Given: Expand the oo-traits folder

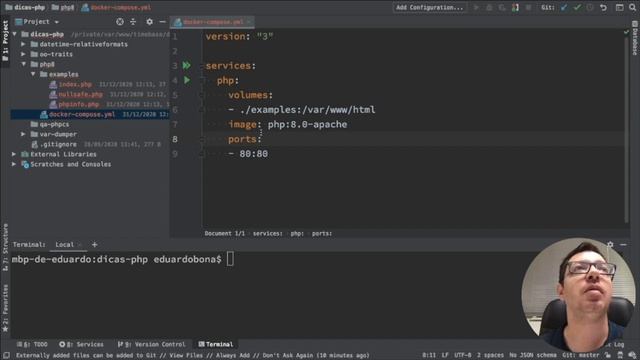Looking at the screenshot, I should click(x=23, y=54).
